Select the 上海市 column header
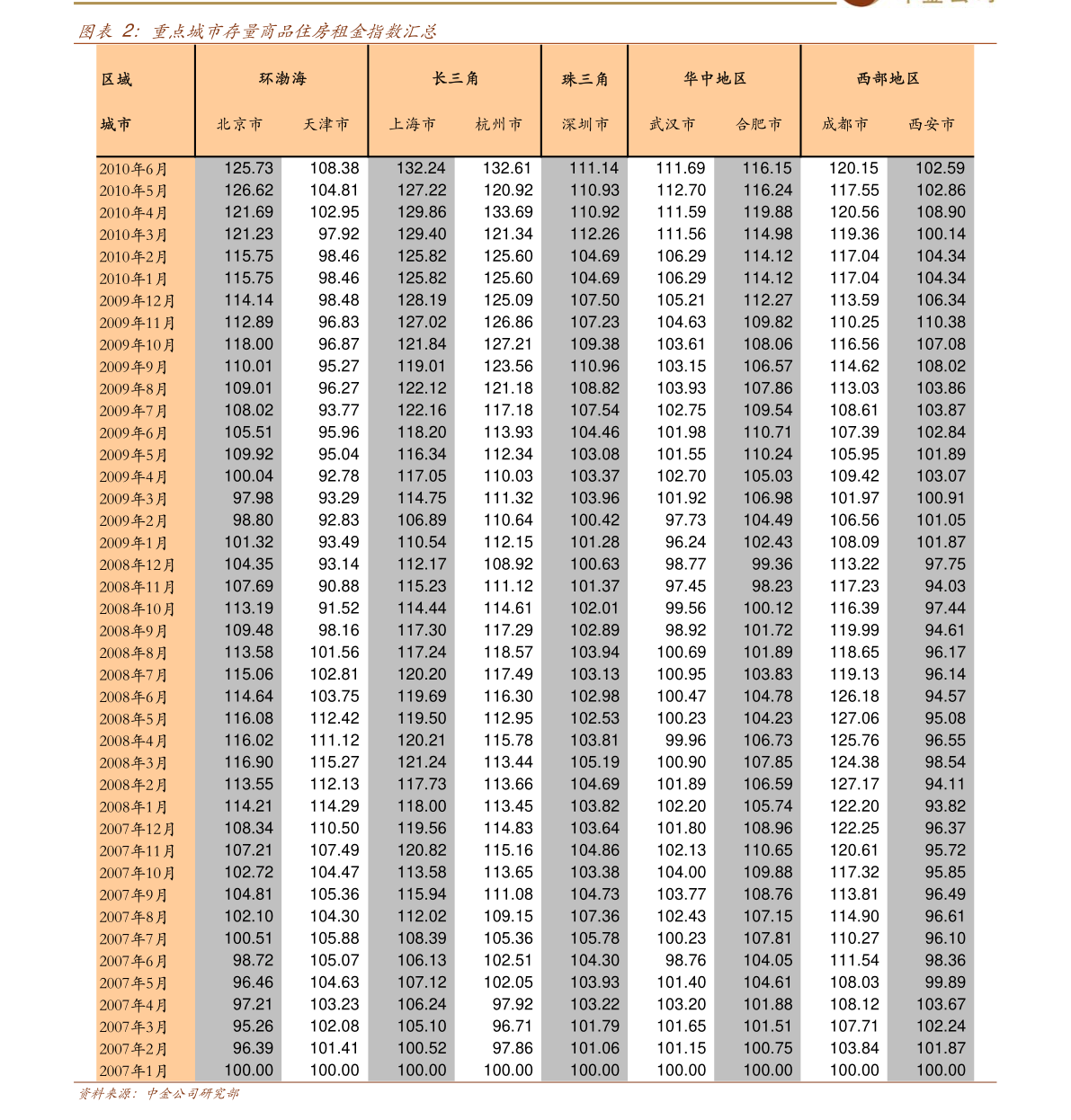 click(x=412, y=124)
